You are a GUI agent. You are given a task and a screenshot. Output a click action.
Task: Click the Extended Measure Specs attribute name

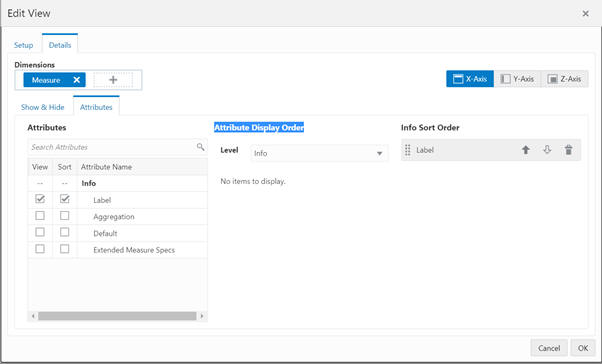click(x=134, y=250)
